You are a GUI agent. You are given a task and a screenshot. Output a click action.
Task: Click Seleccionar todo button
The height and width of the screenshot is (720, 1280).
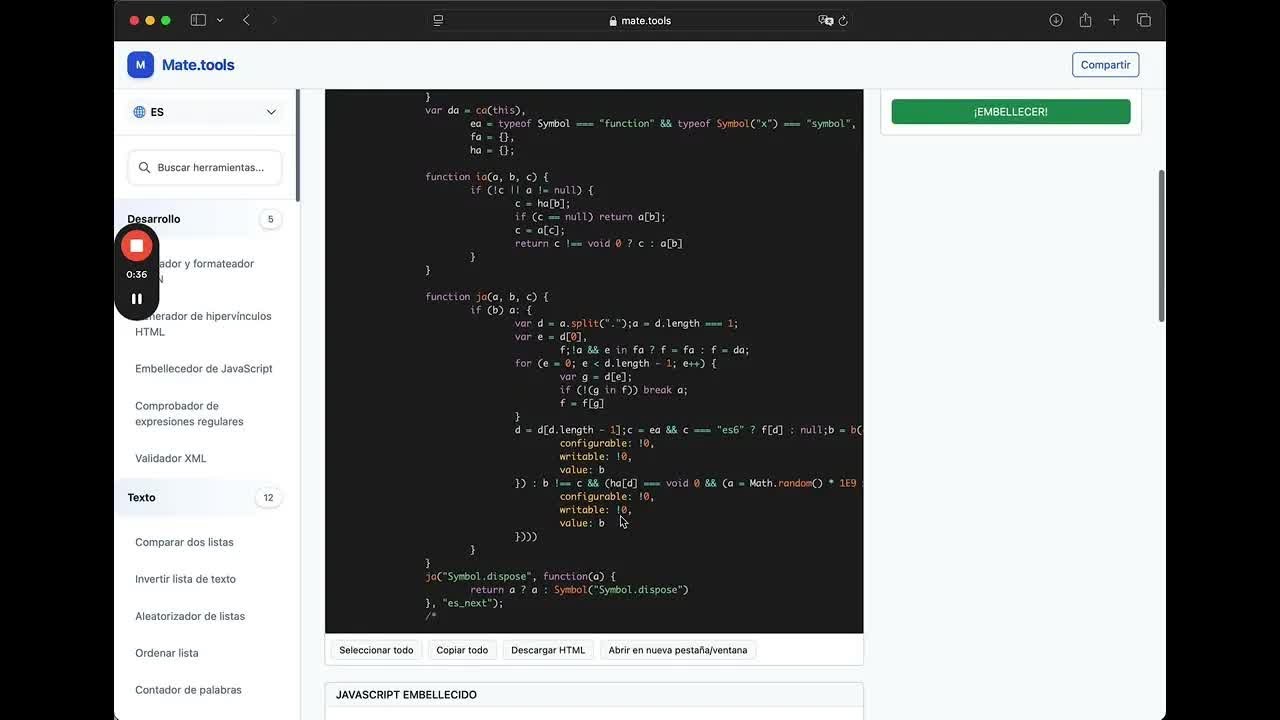click(x=376, y=650)
